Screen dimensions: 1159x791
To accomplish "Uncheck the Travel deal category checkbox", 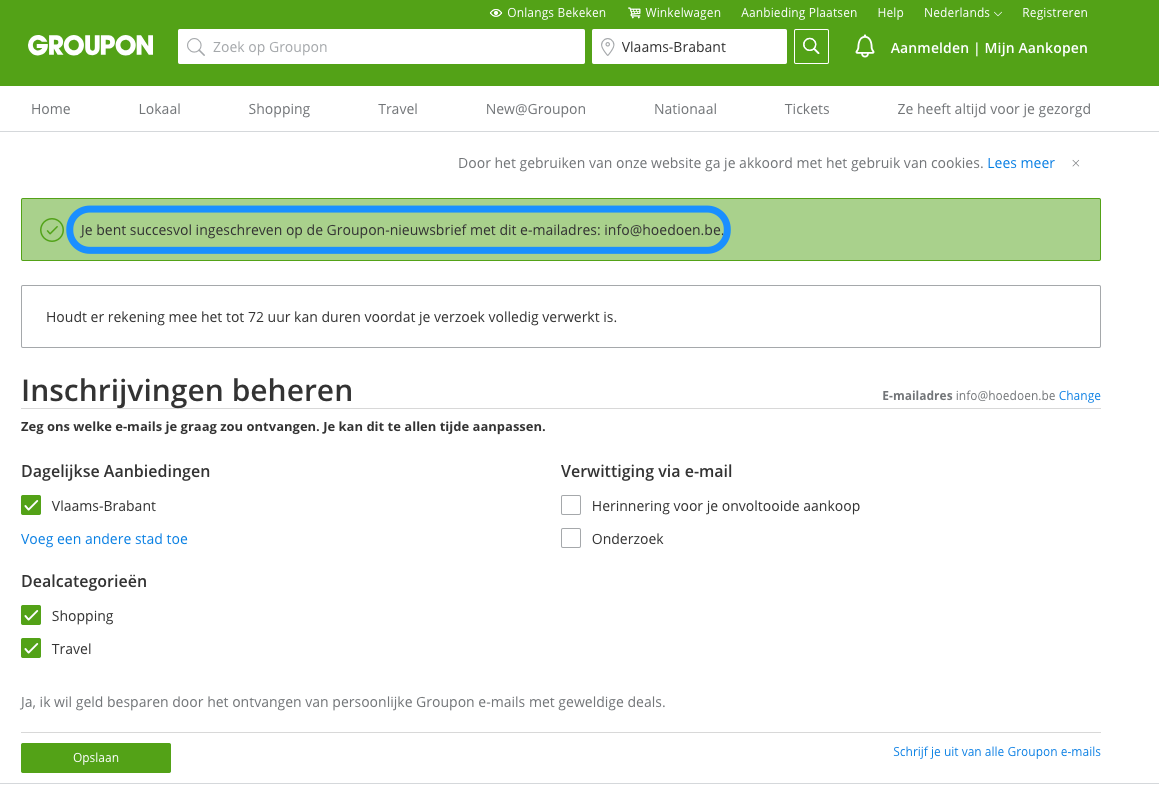I will (31, 648).
